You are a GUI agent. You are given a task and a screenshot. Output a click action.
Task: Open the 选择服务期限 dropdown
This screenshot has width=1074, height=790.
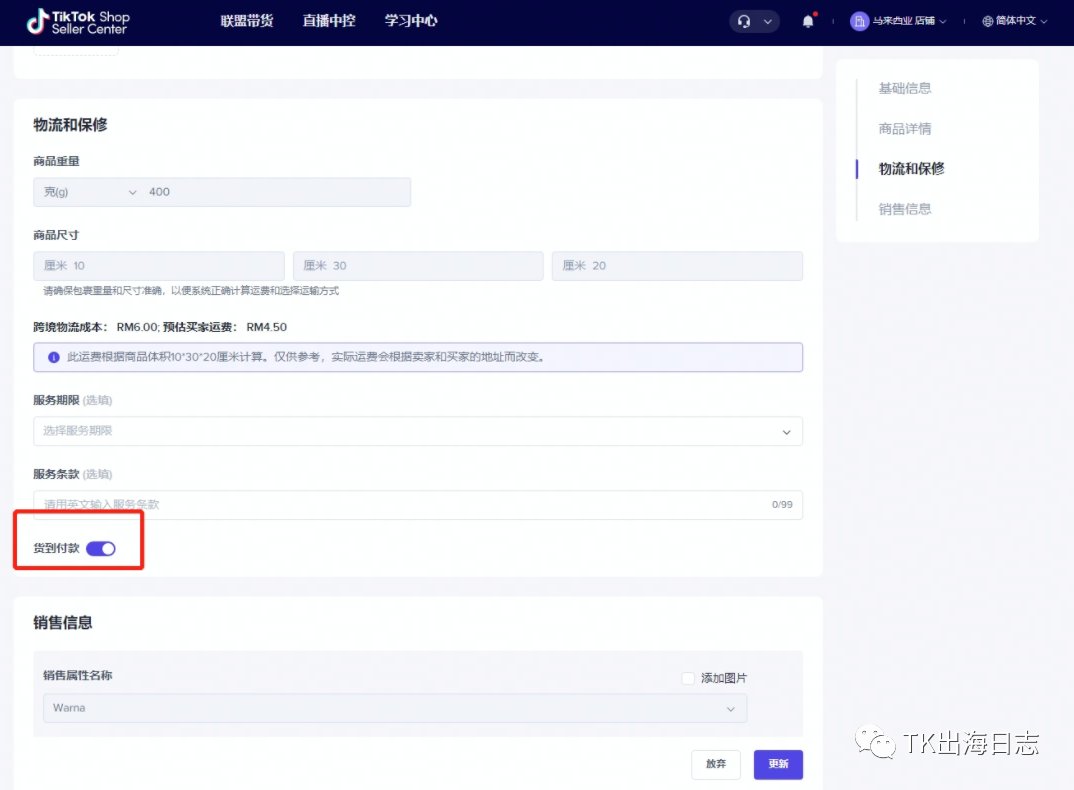pyautogui.click(x=417, y=431)
